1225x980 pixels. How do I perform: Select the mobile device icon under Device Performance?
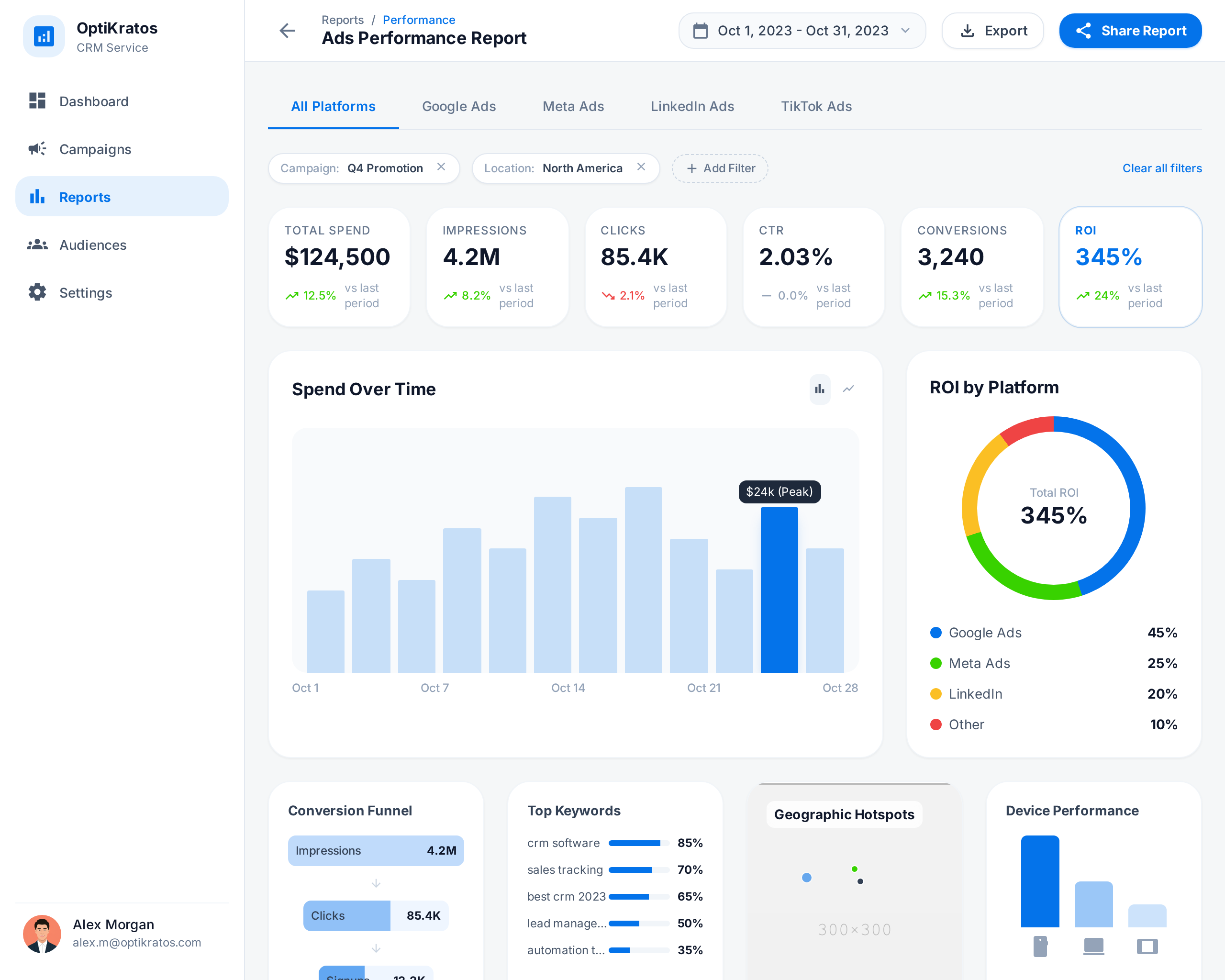click(1041, 947)
